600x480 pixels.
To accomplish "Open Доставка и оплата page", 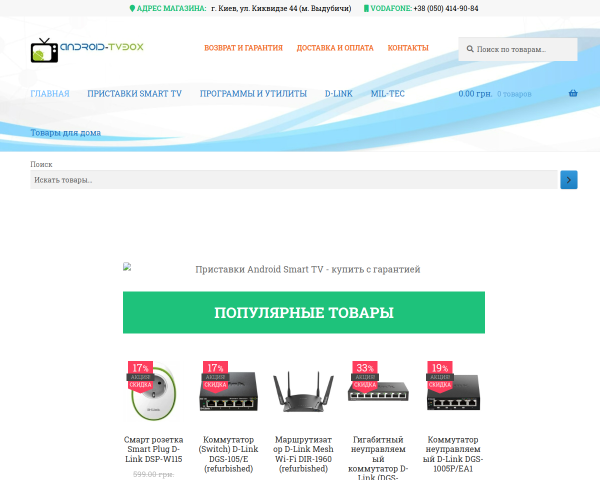I will coord(335,48).
